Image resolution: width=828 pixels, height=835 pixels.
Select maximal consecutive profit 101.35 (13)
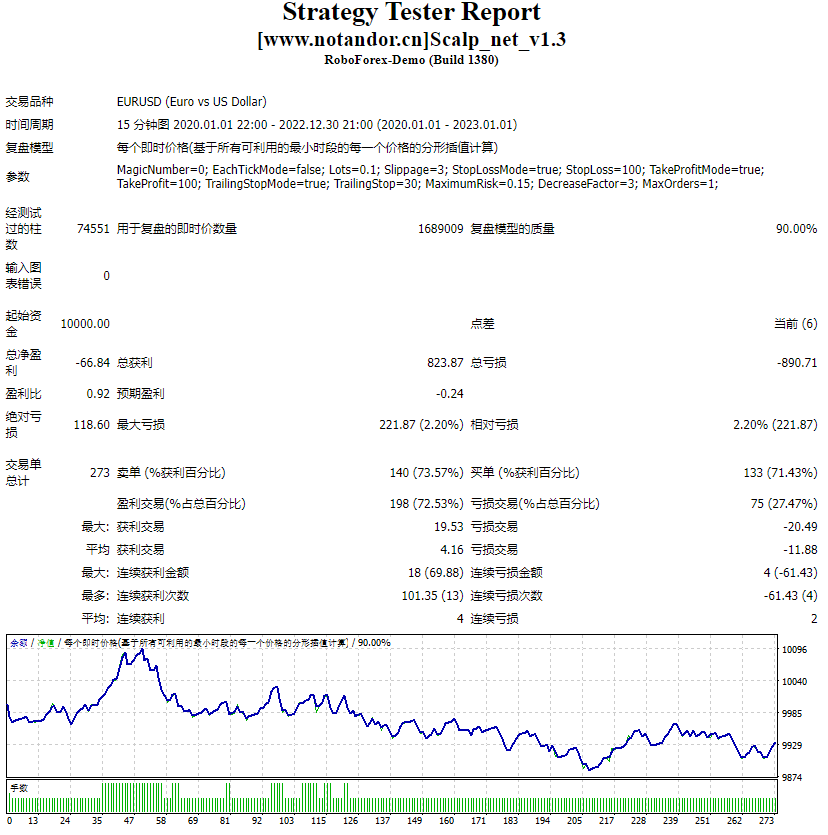(x=432, y=595)
